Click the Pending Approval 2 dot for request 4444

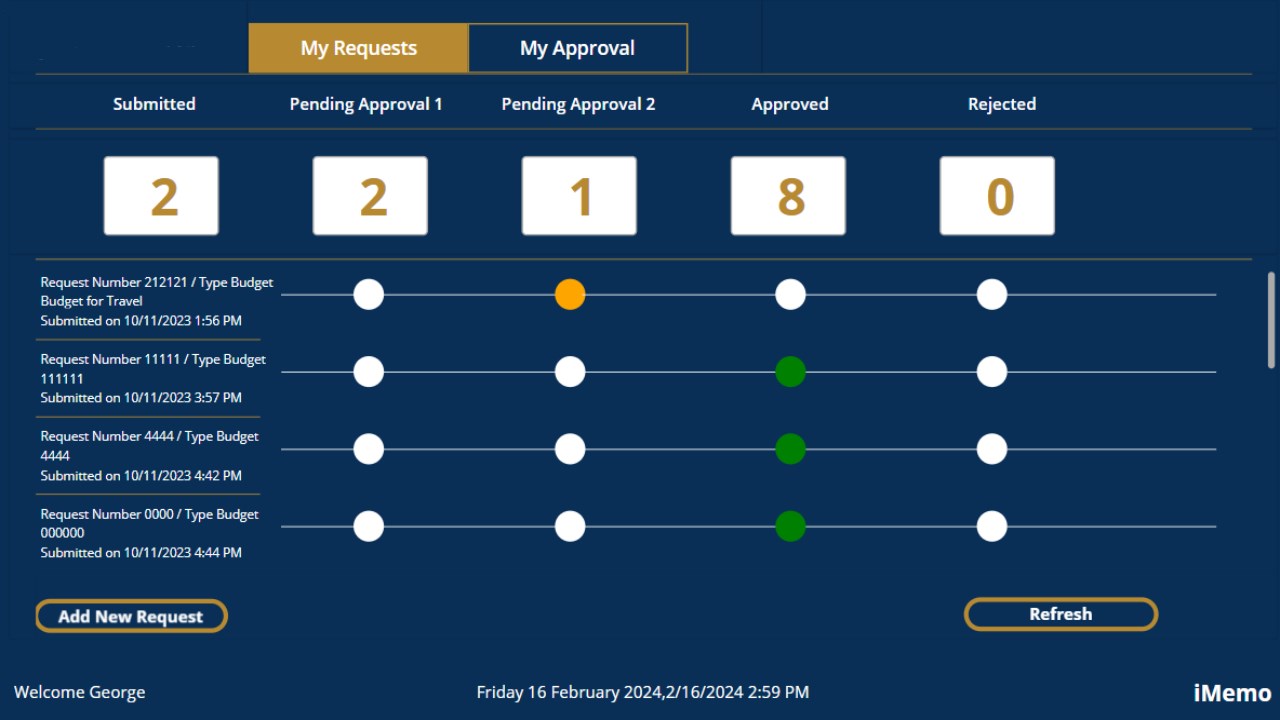pos(570,449)
